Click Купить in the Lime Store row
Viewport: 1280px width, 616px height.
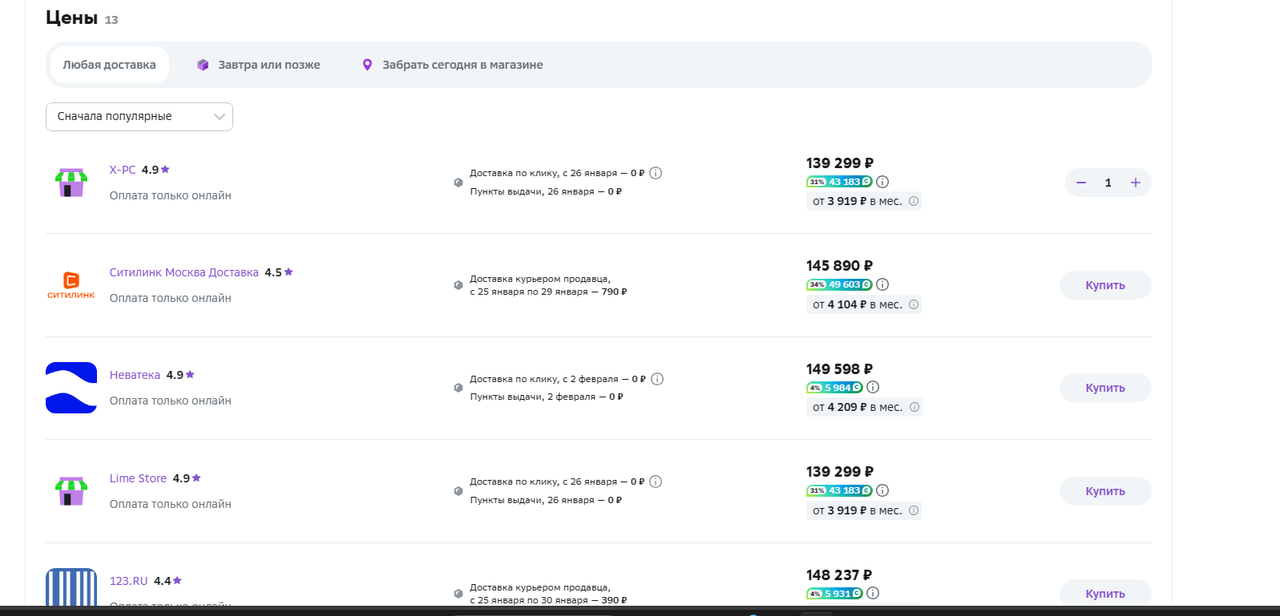[x=1105, y=491]
